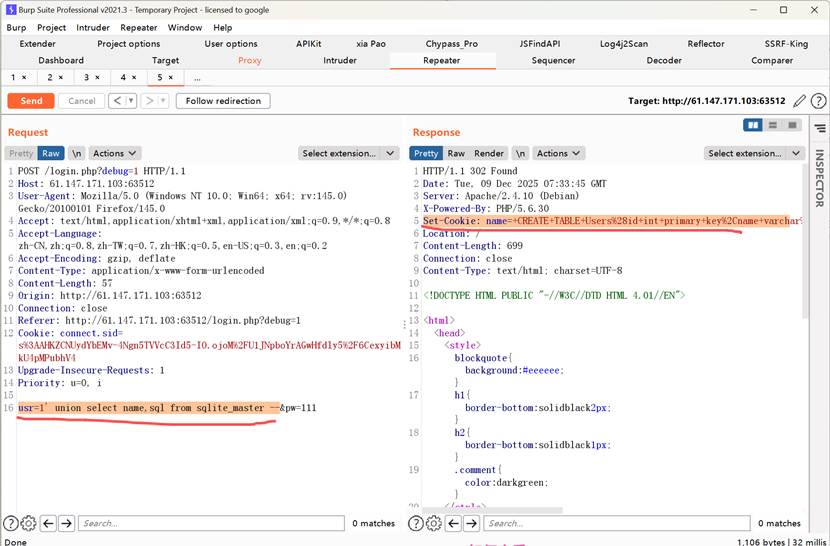The image size is (830, 546).
Task: Go forward to next request in history
Action: coord(149,101)
